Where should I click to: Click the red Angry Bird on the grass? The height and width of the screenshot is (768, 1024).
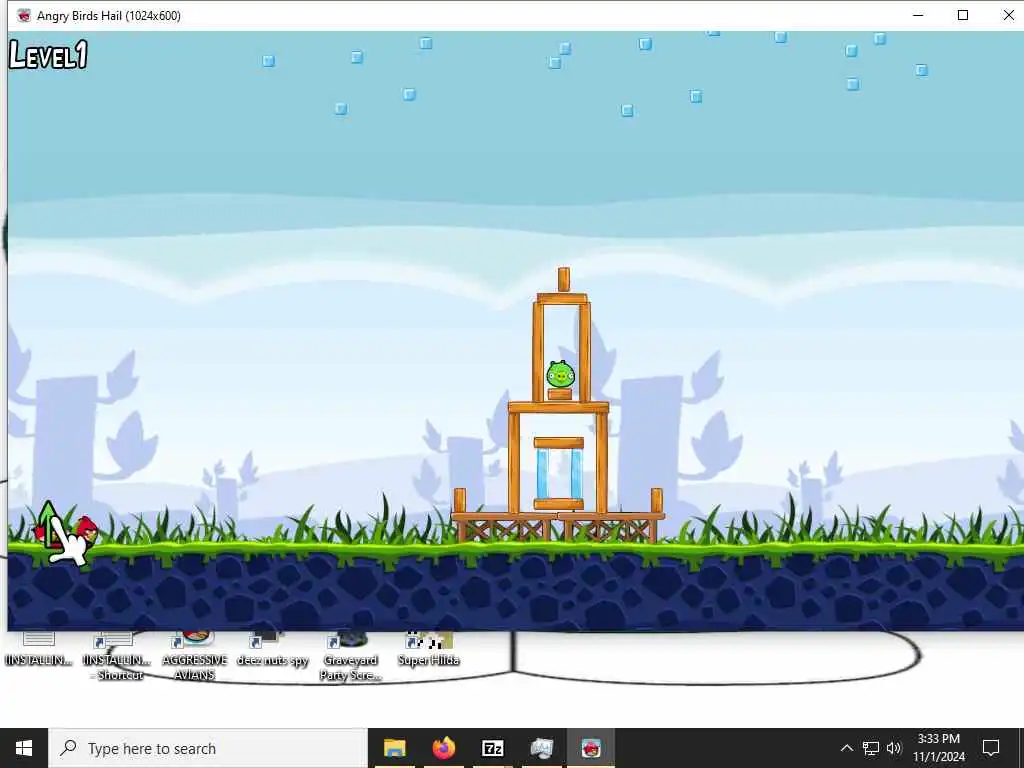coord(84,530)
